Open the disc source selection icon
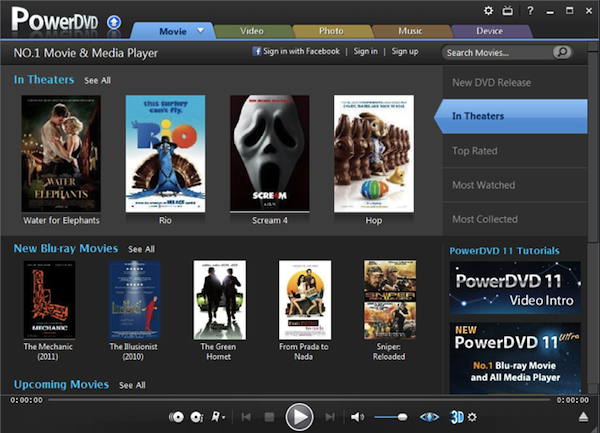The height and width of the screenshot is (433, 600). click(x=176, y=417)
